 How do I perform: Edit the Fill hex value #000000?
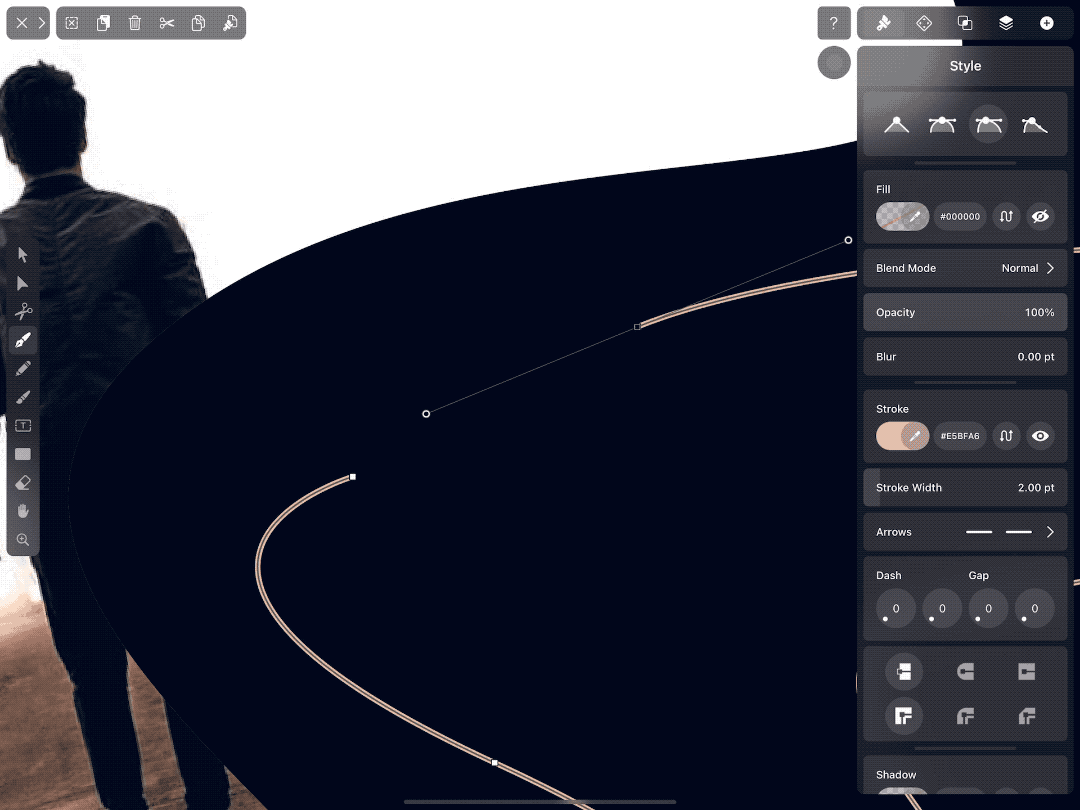tap(960, 216)
